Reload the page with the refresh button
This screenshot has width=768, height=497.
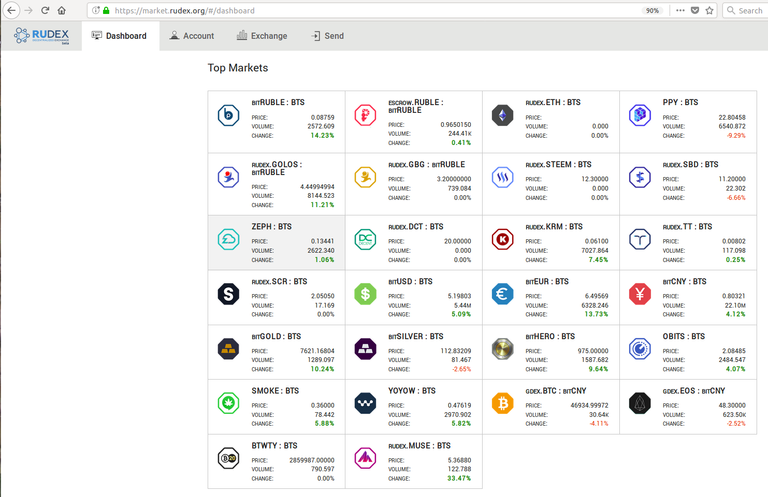pos(45,10)
